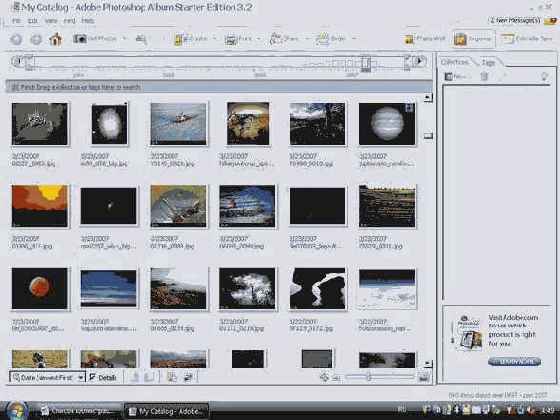Move the timeline right with the arrow
560x420 pixels.
click(420, 61)
